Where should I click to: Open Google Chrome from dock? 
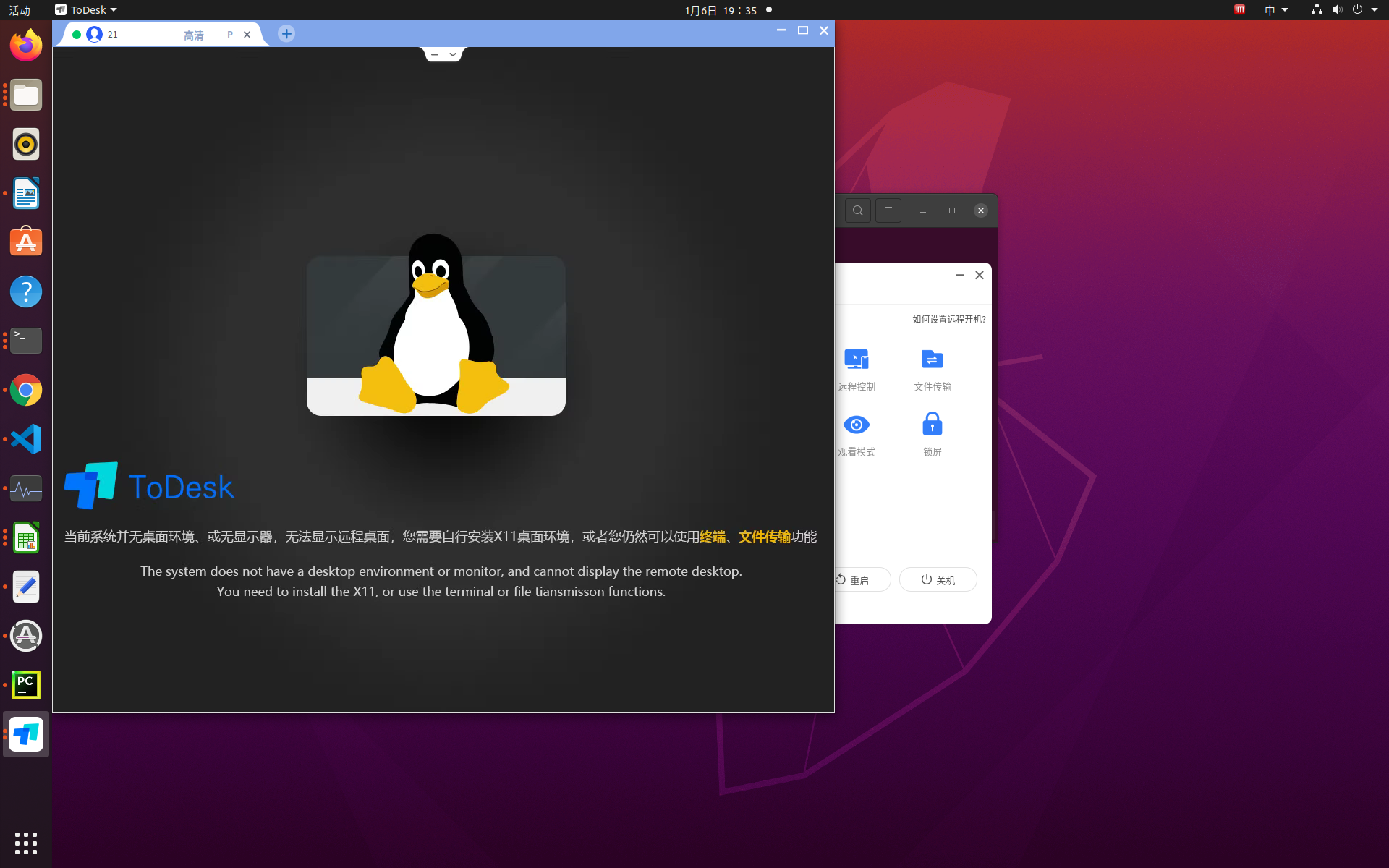(26, 390)
